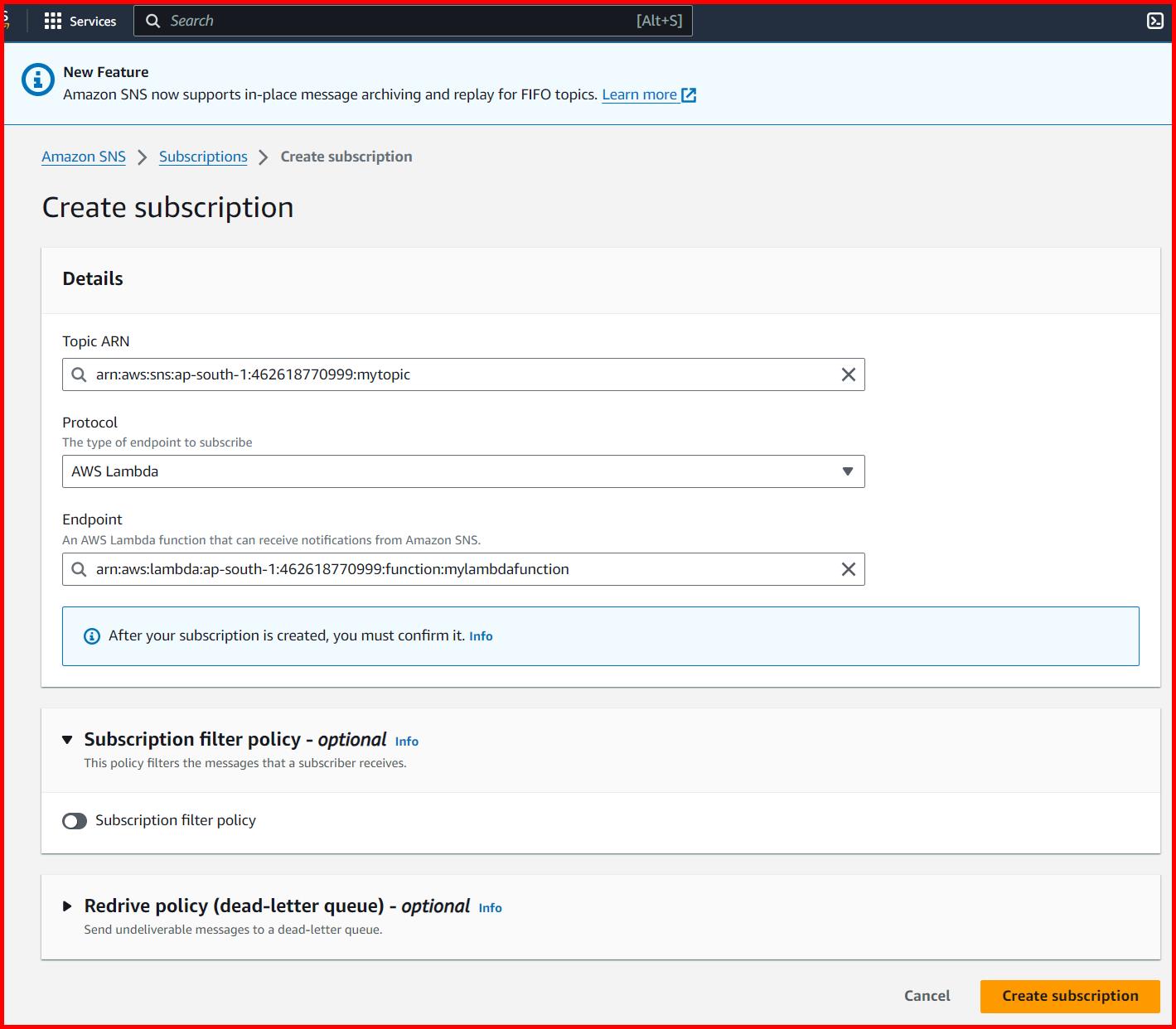Click the text 'The type of endpoint to subscribe'

pos(157,442)
